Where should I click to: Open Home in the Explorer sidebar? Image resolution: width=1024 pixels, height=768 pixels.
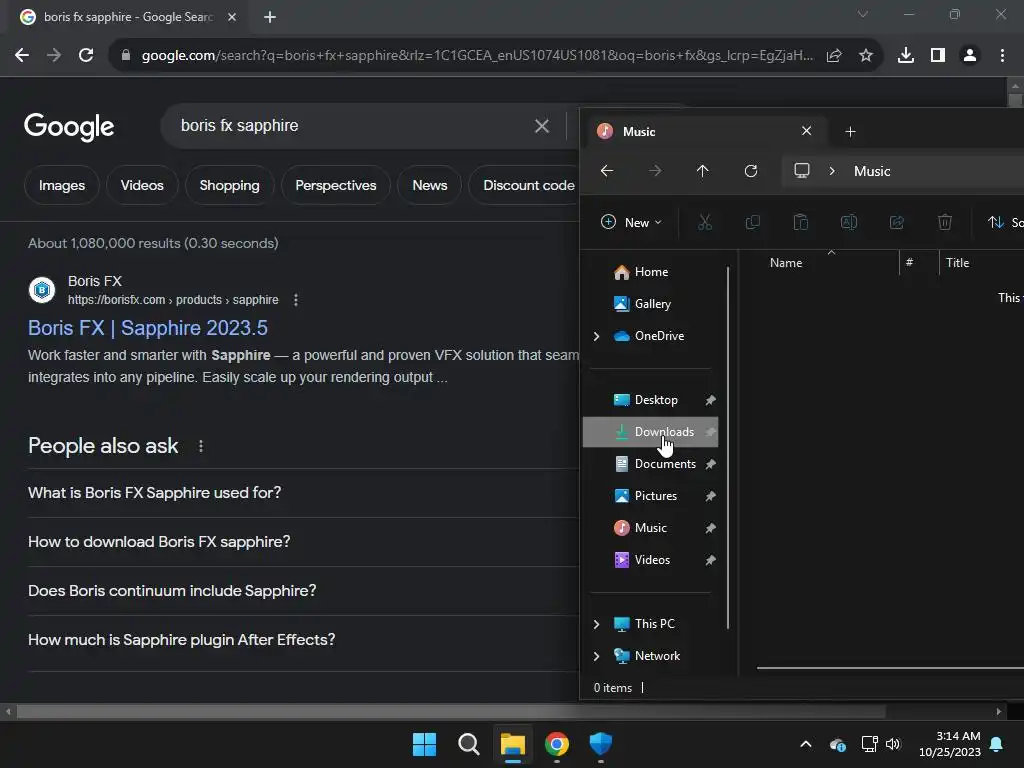(x=650, y=272)
